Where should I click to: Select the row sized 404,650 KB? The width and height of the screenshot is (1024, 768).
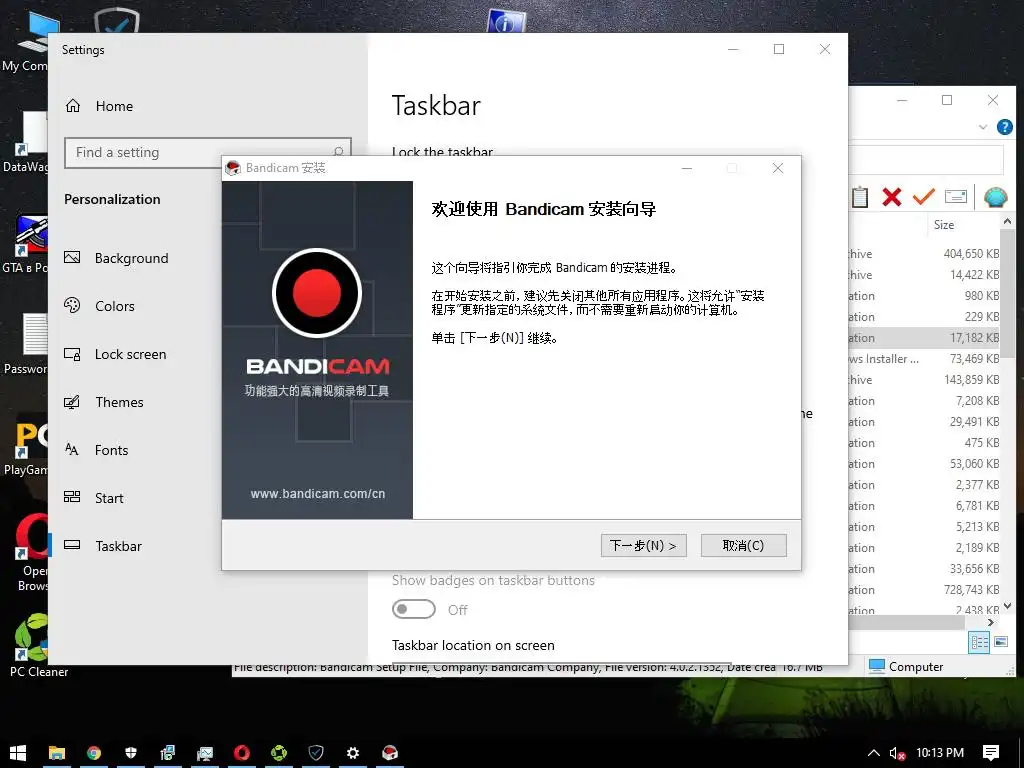point(924,253)
